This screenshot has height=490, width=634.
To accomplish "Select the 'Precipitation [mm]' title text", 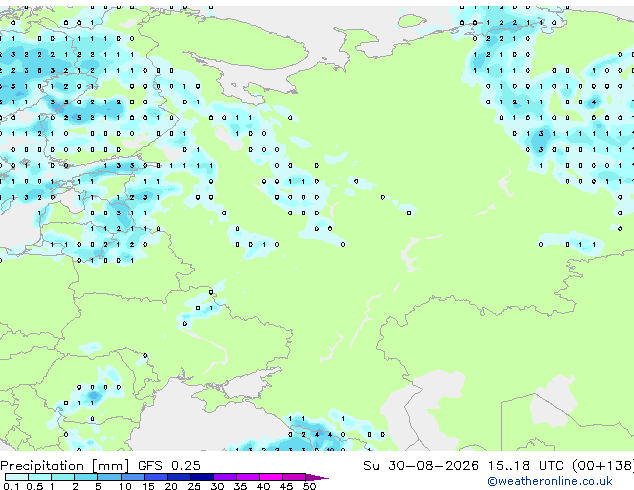I will tap(65, 466).
